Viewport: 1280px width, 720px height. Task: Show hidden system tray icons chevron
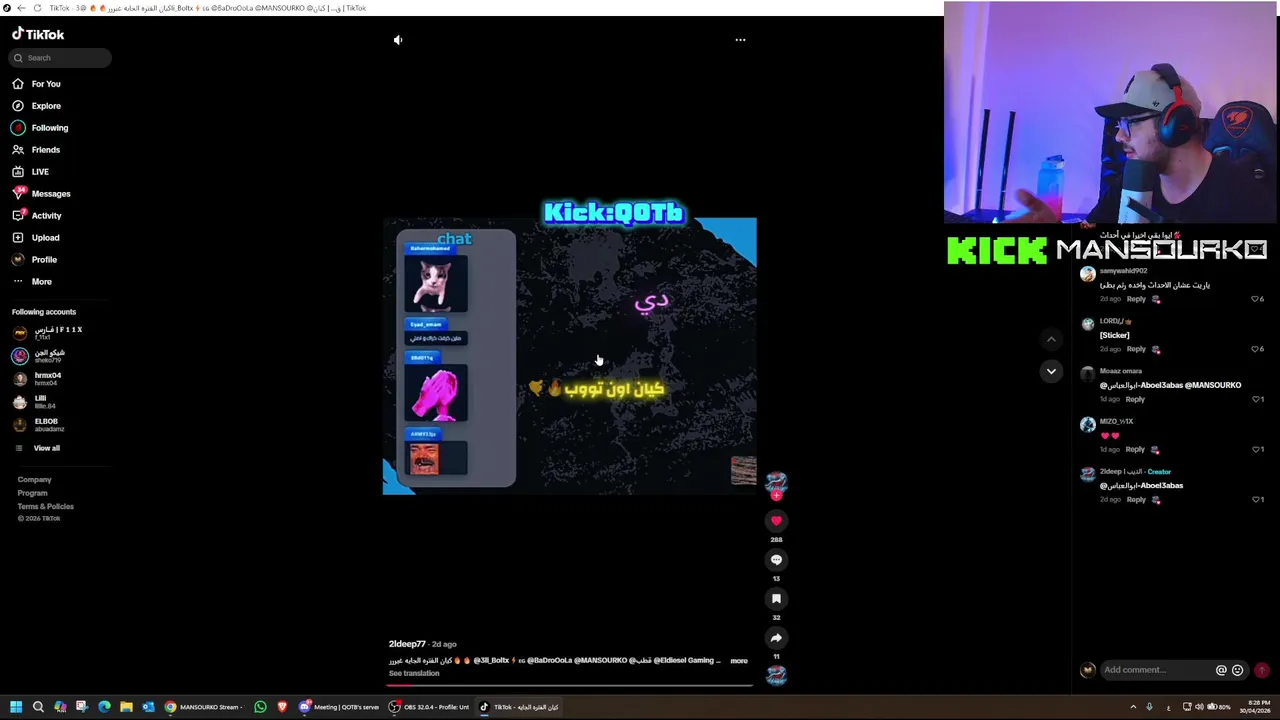click(x=1133, y=707)
